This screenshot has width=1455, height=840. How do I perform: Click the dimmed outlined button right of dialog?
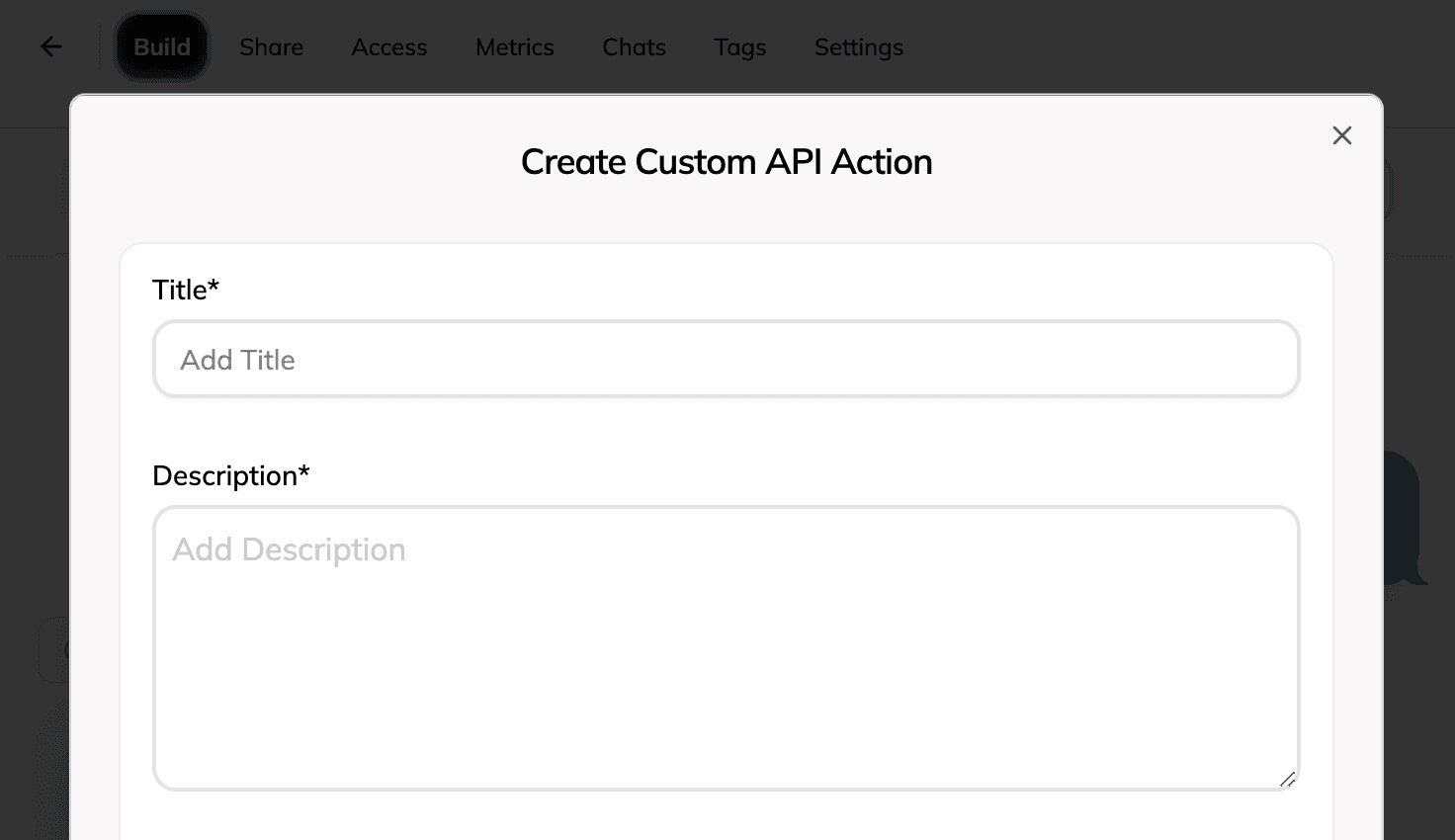point(1388,190)
